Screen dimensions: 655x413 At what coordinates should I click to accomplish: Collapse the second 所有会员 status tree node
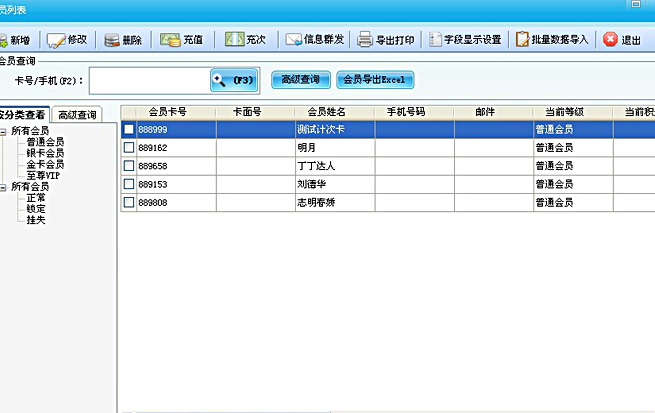pyautogui.click(x=4, y=187)
